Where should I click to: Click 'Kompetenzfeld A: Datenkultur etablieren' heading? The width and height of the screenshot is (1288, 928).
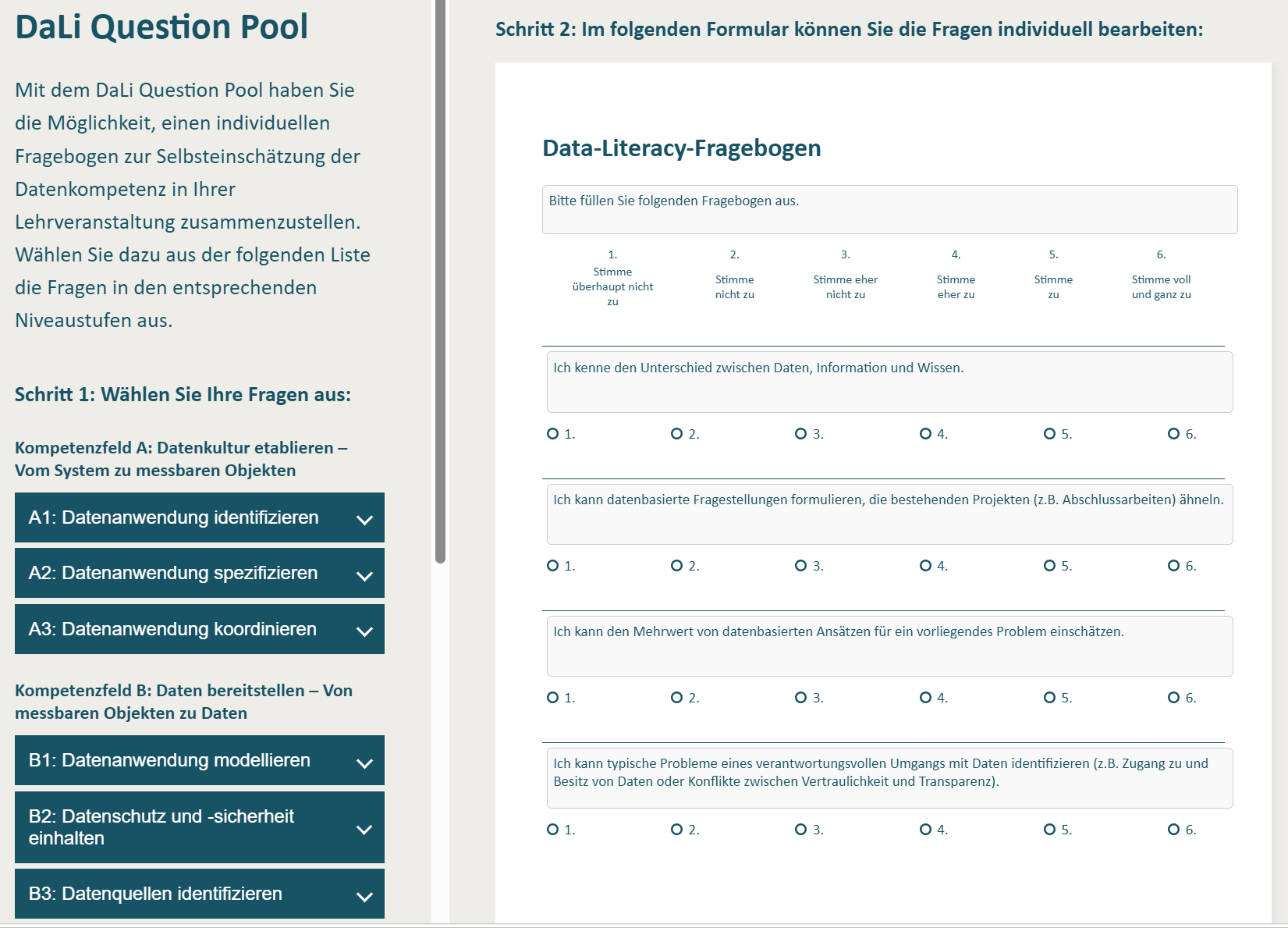(181, 459)
